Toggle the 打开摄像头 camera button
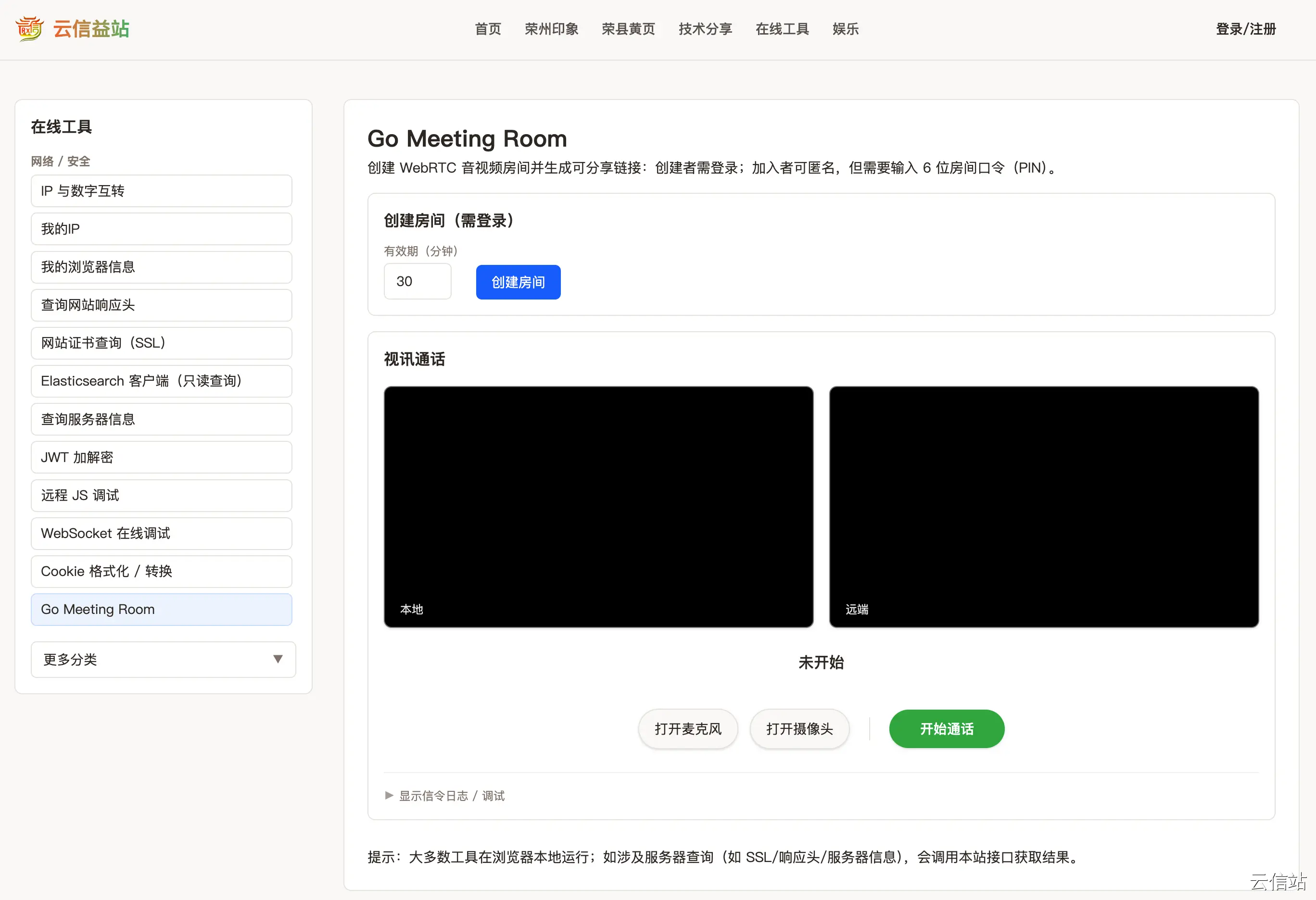 point(799,728)
